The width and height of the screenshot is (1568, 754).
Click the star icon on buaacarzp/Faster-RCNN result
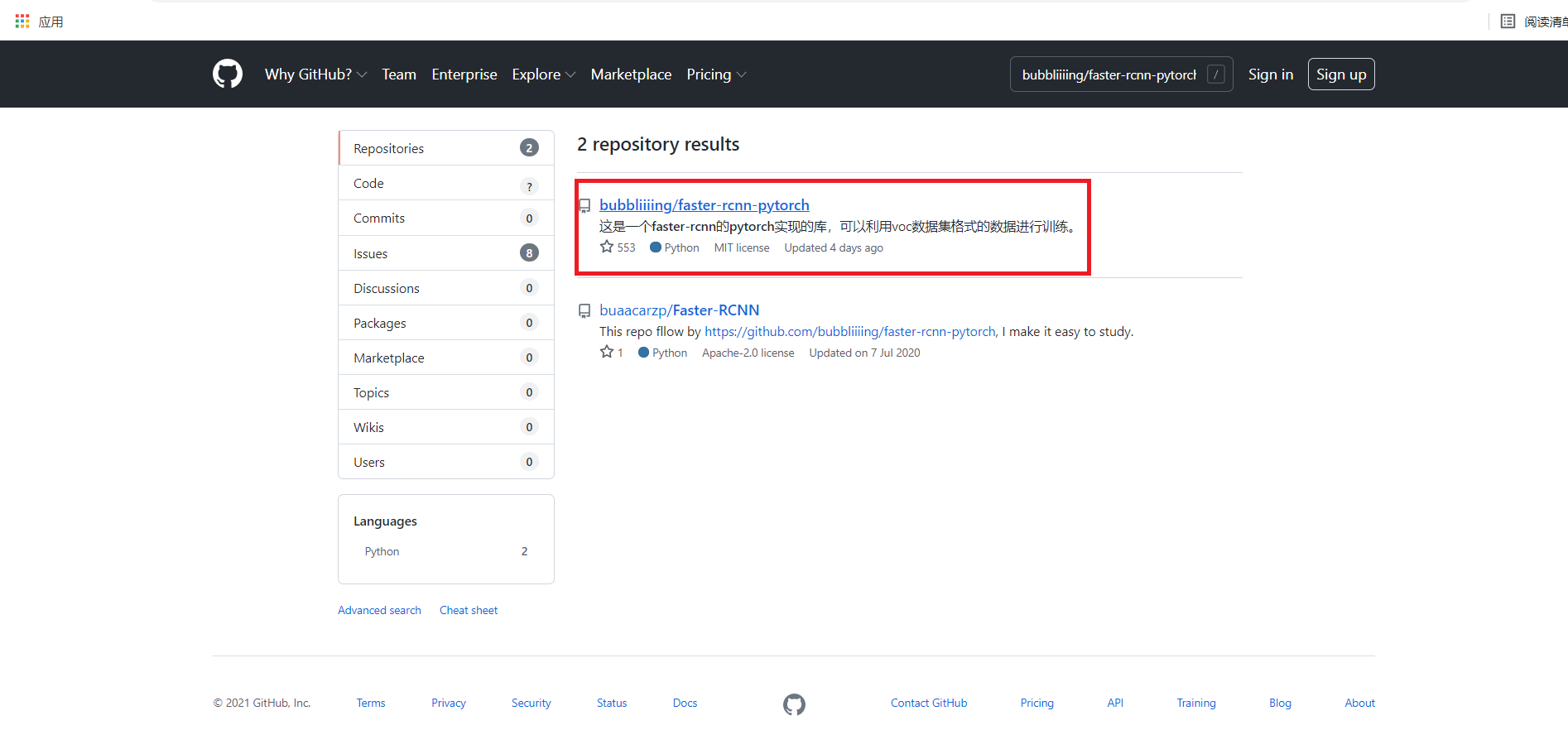point(607,352)
